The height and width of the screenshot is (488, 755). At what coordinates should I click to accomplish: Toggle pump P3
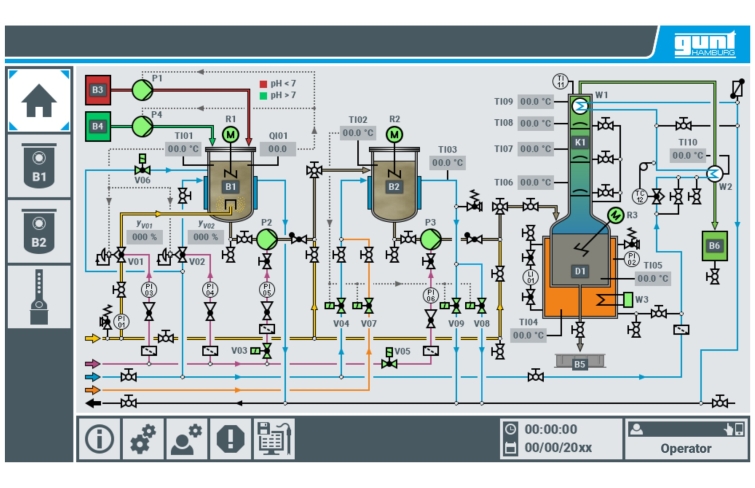[430, 239]
